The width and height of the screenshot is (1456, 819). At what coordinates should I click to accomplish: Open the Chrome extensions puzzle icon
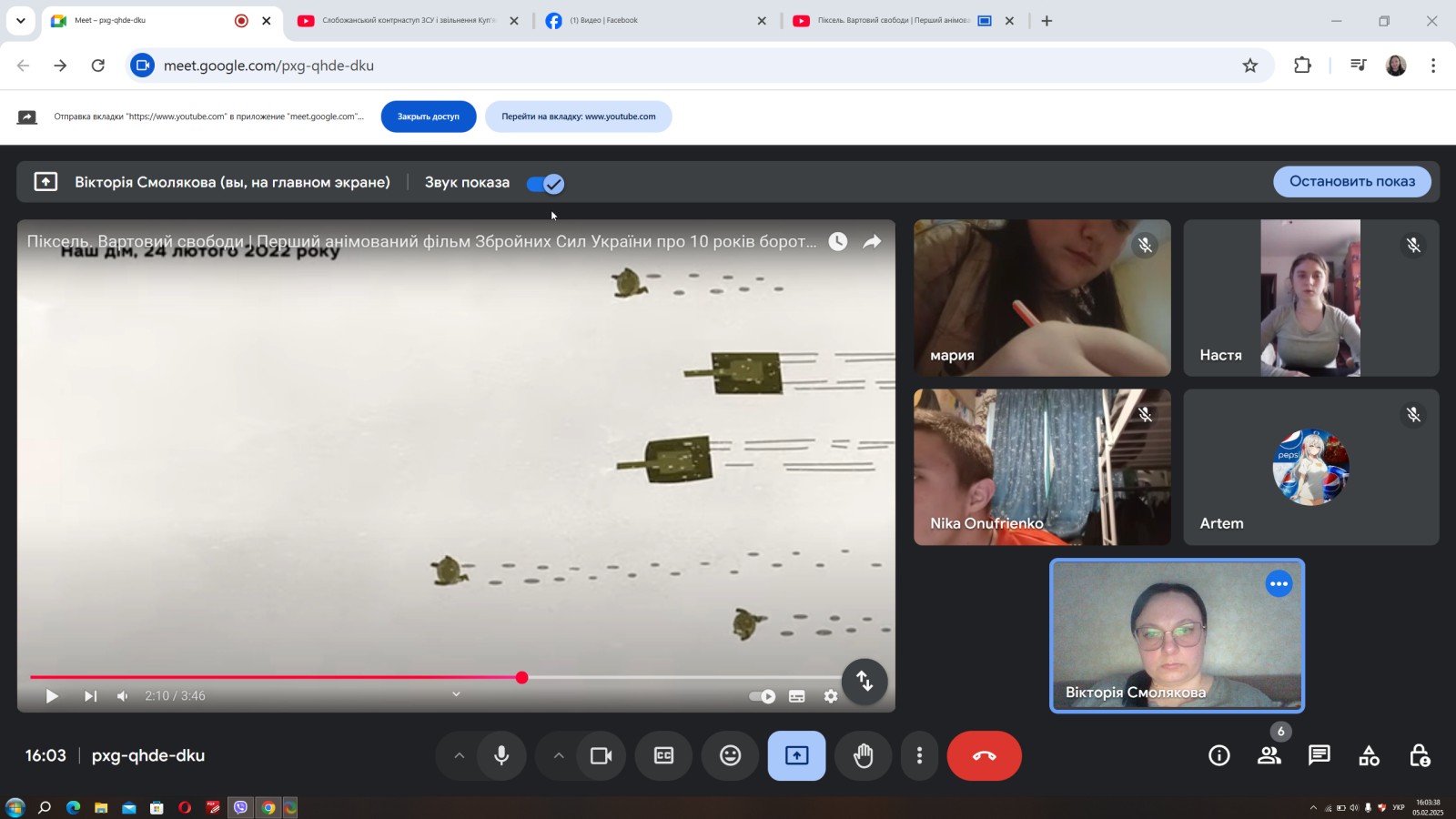tap(1302, 66)
